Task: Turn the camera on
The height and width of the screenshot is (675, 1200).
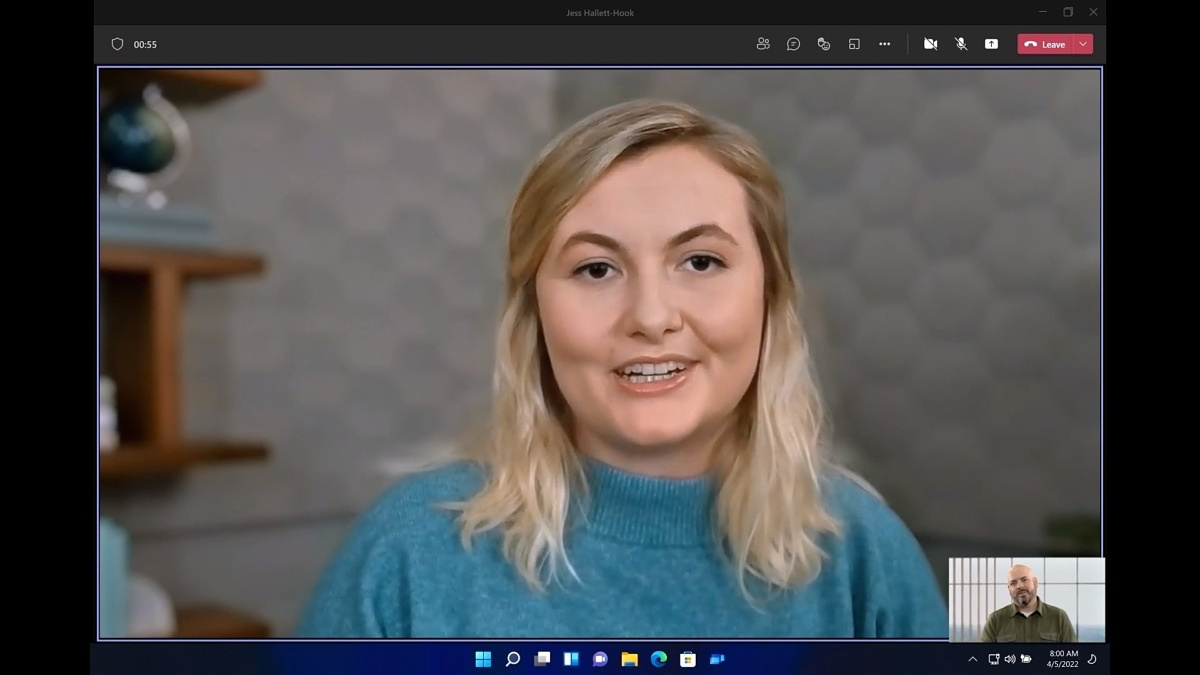Action: coord(930,44)
